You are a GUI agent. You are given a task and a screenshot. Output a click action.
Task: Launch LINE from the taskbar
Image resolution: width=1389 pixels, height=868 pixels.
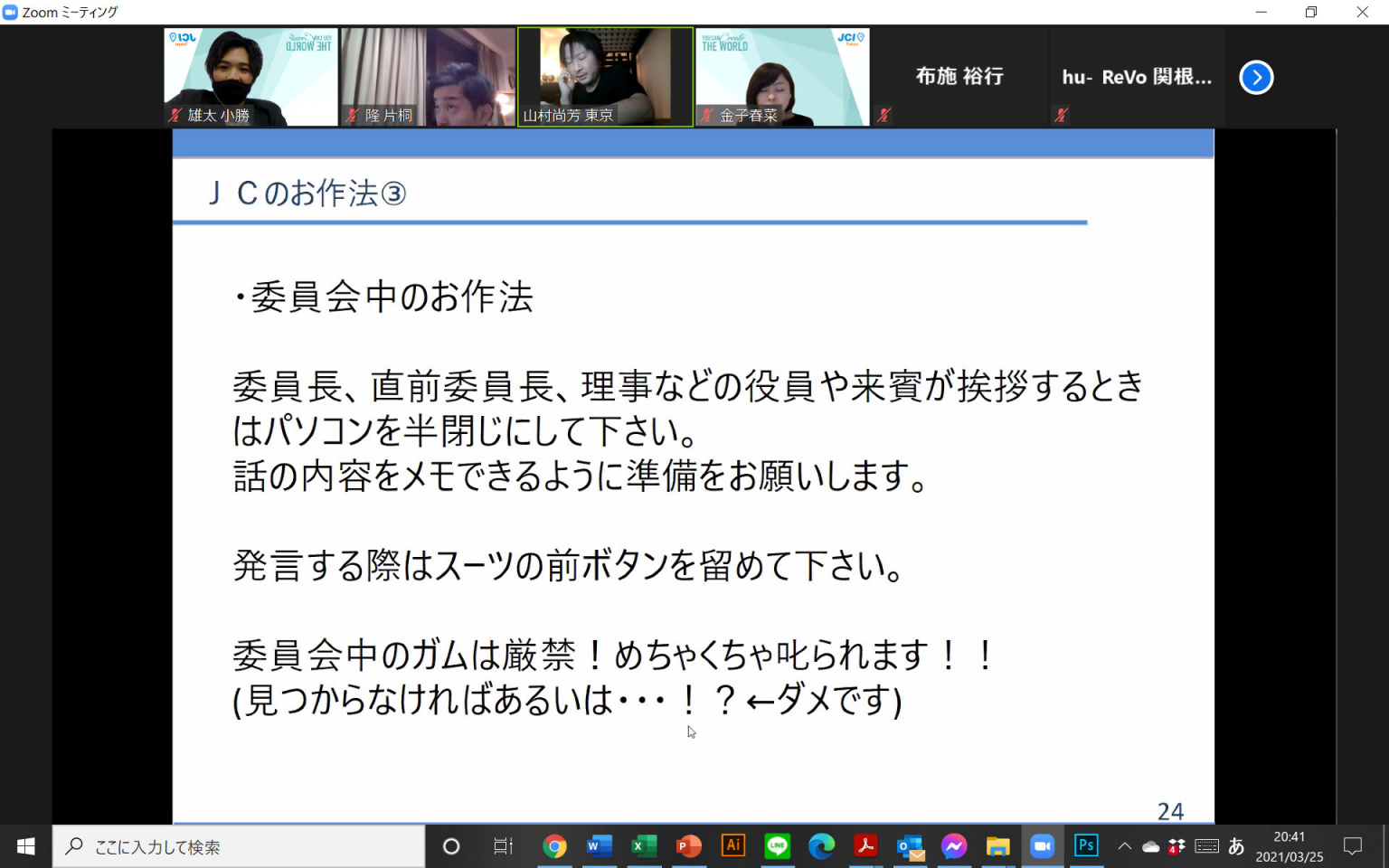(x=777, y=846)
